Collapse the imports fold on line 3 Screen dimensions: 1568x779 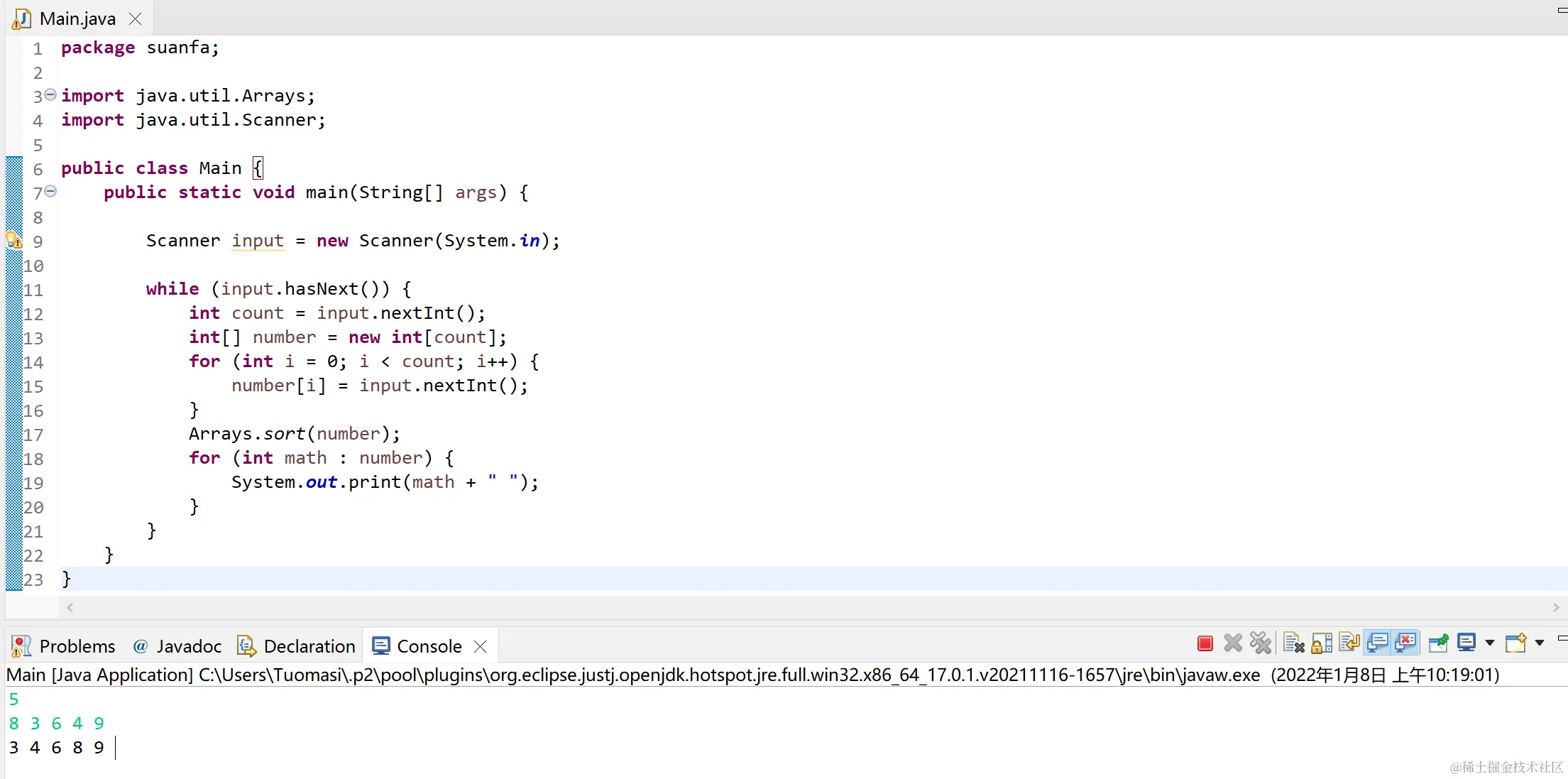50,94
